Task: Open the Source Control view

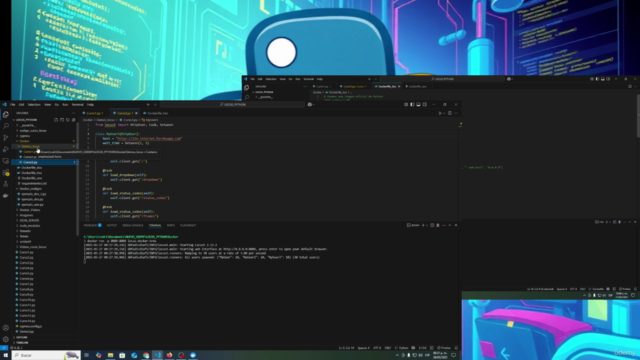Action: (5, 138)
